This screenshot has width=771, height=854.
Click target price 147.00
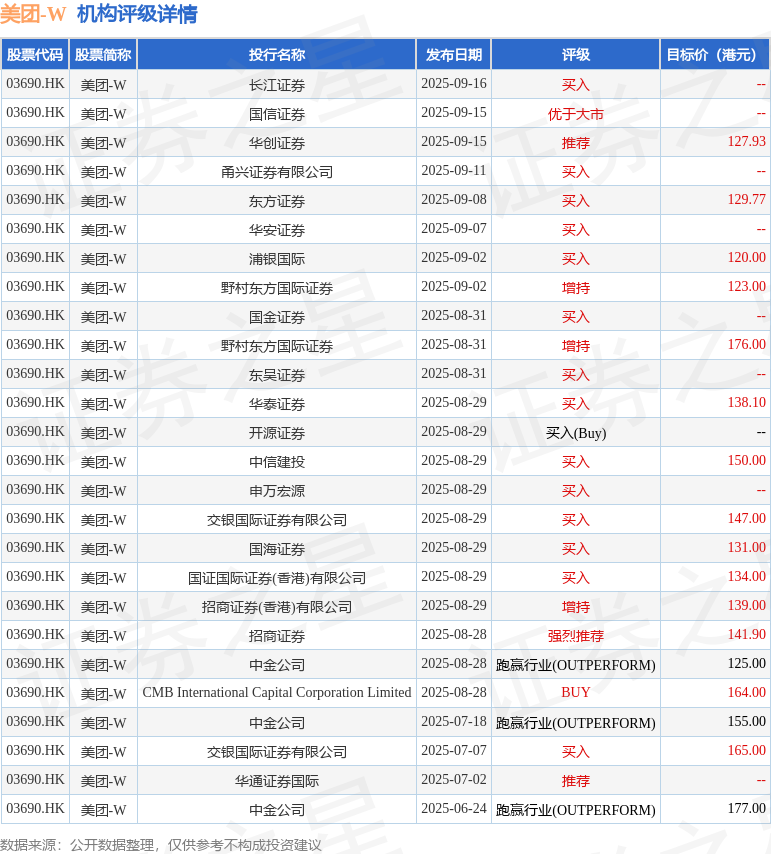pos(746,518)
